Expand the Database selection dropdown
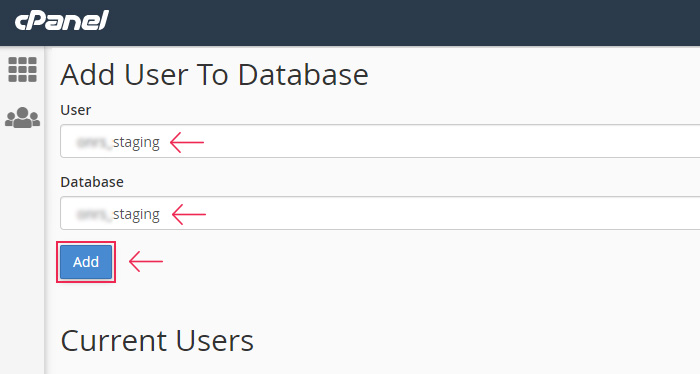Screen dimensions: 700x374 tap(380, 213)
